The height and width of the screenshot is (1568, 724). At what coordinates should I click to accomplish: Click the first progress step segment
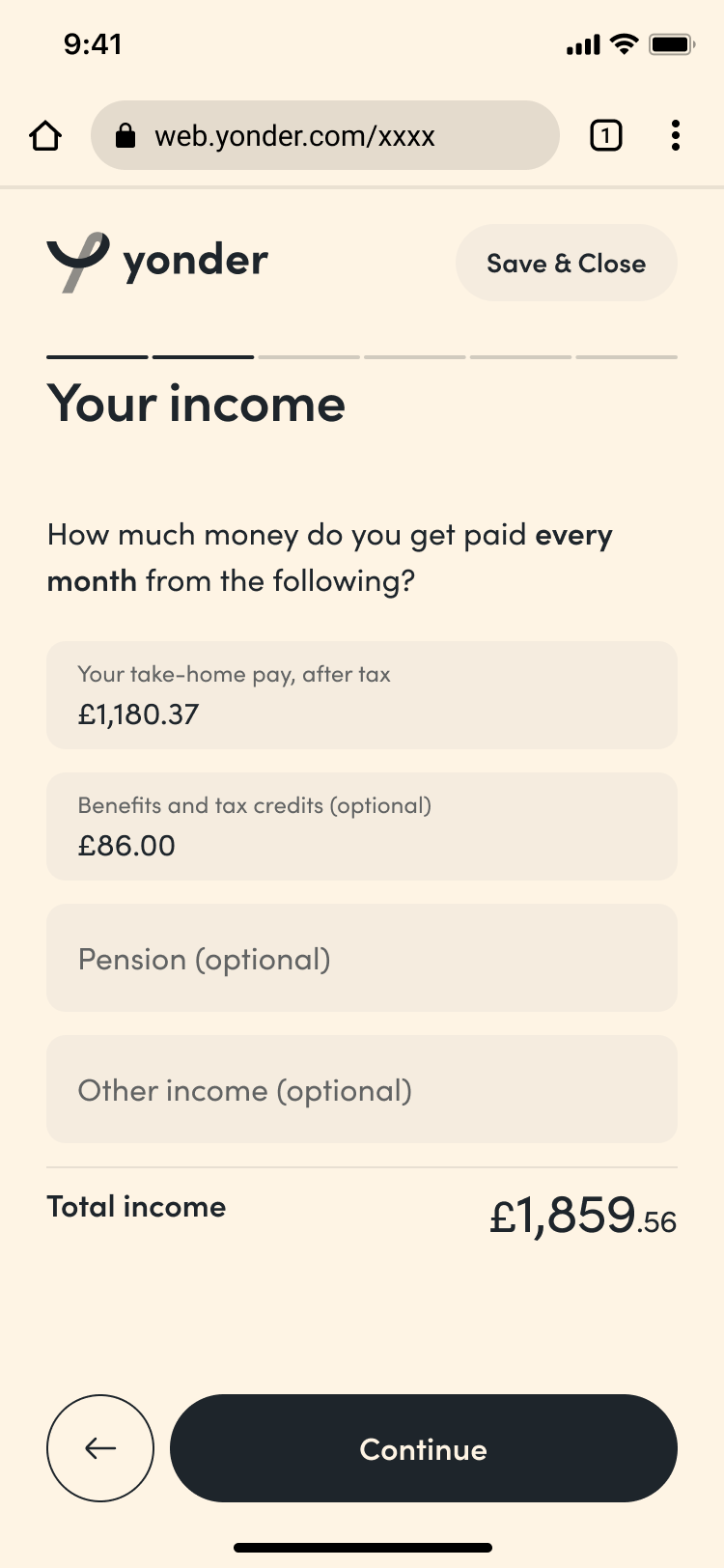[97, 357]
